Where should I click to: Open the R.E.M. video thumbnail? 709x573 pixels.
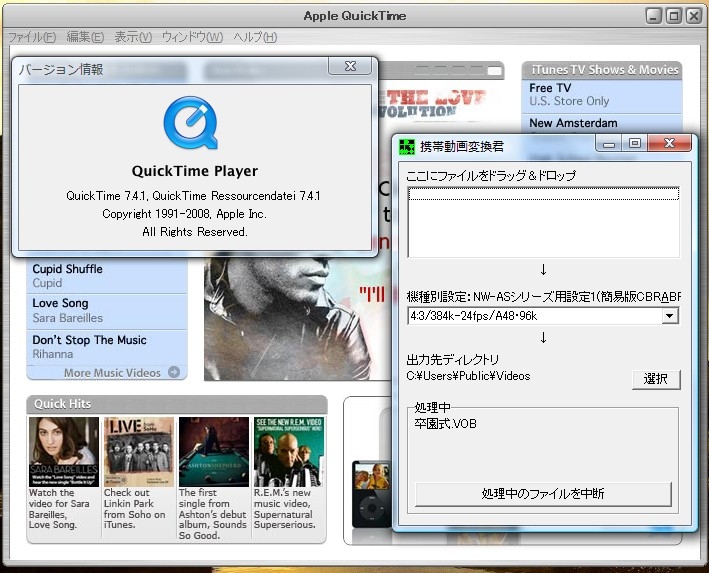tap(288, 452)
